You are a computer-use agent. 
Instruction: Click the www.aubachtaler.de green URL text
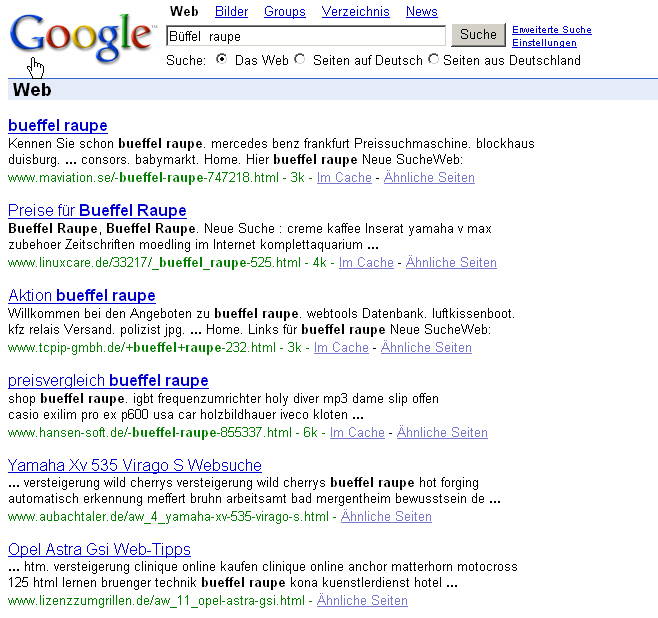click(168, 517)
